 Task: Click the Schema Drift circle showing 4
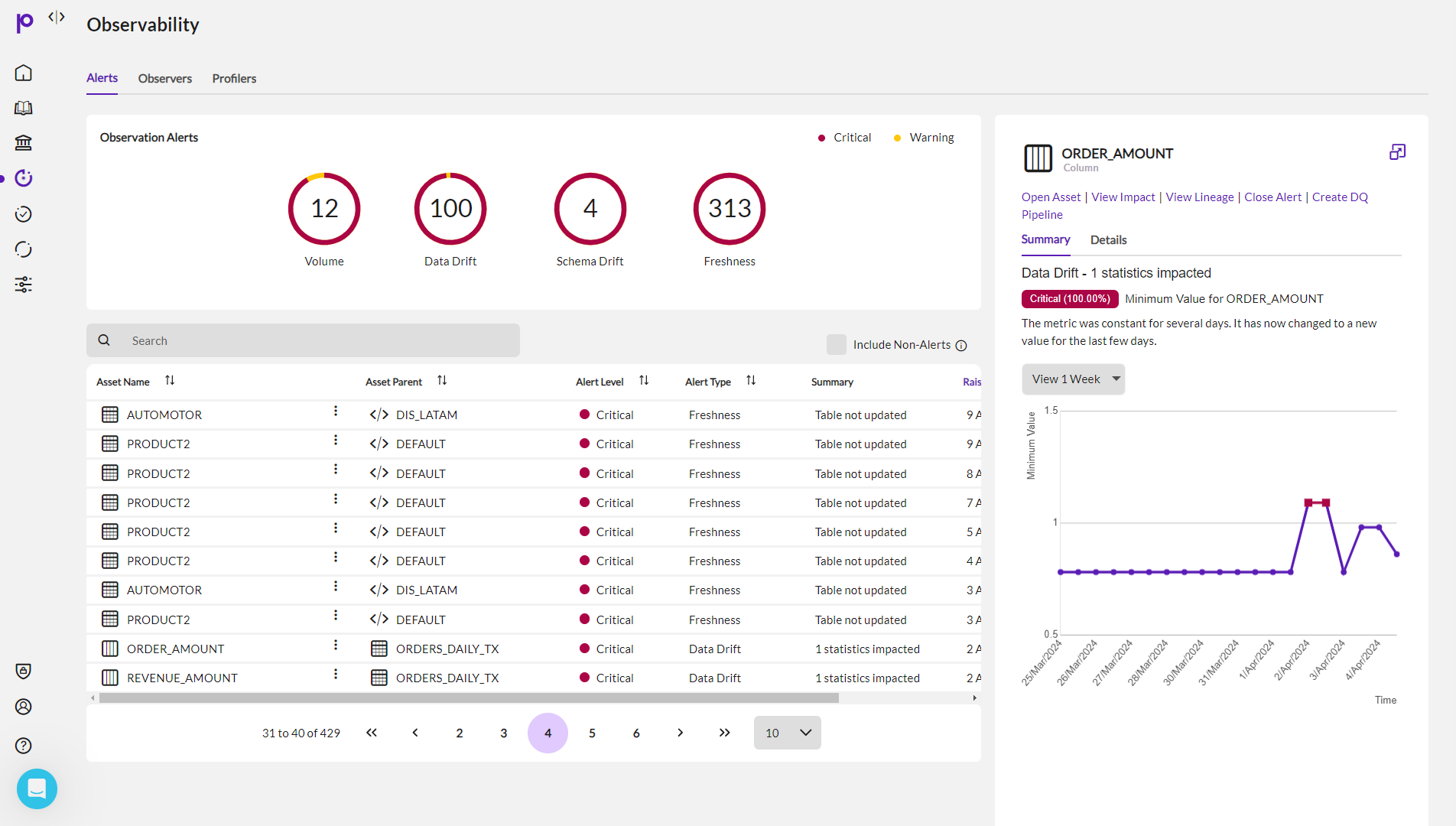point(590,209)
